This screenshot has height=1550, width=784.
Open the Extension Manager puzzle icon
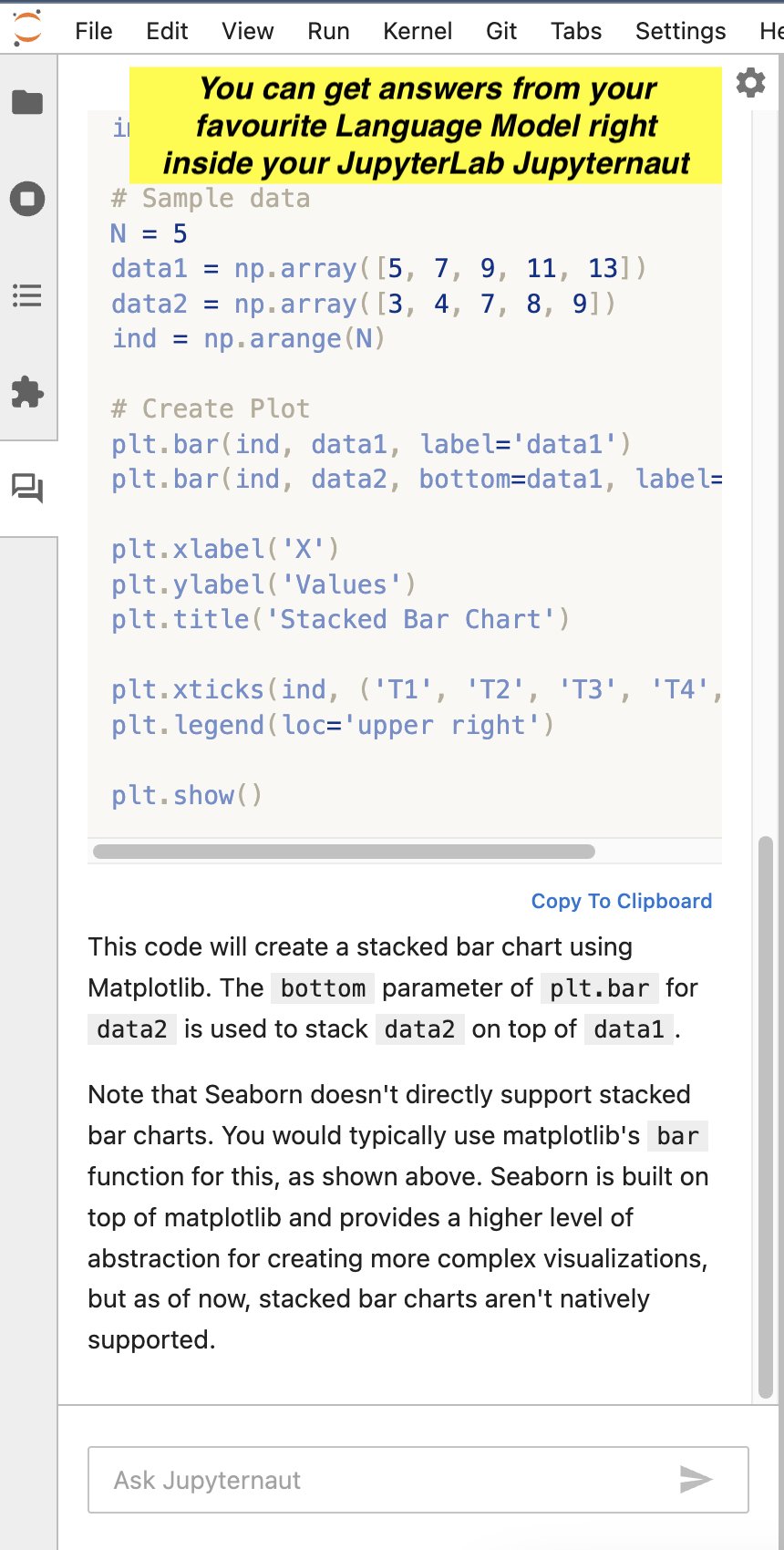click(x=27, y=392)
